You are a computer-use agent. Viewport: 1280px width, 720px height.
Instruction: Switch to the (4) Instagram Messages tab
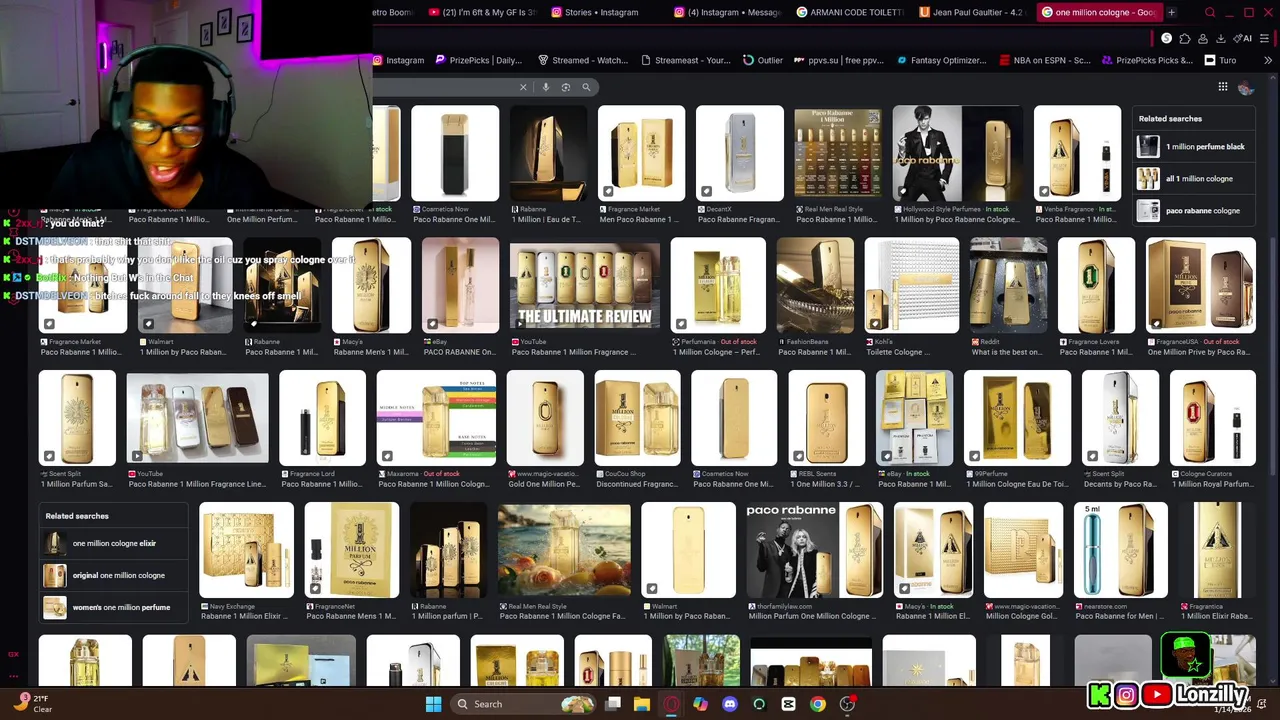click(727, 12)
